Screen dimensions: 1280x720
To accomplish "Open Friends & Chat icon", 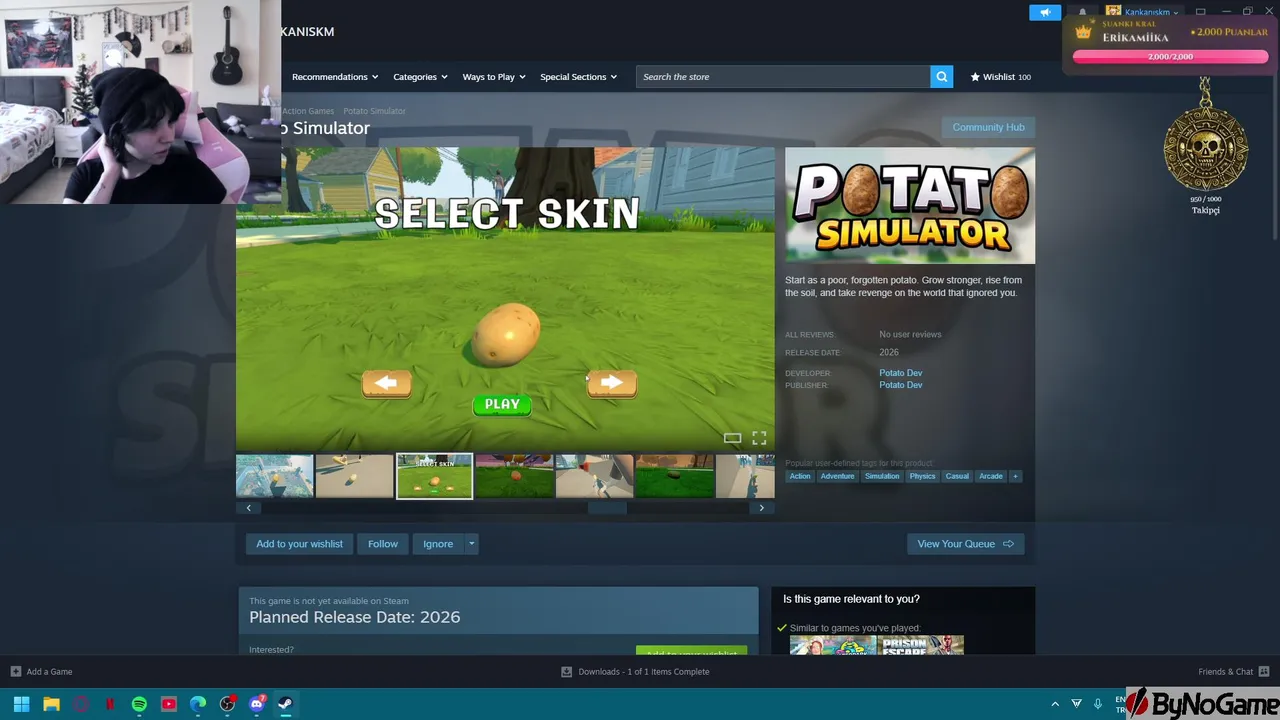I will point(1264,672).
